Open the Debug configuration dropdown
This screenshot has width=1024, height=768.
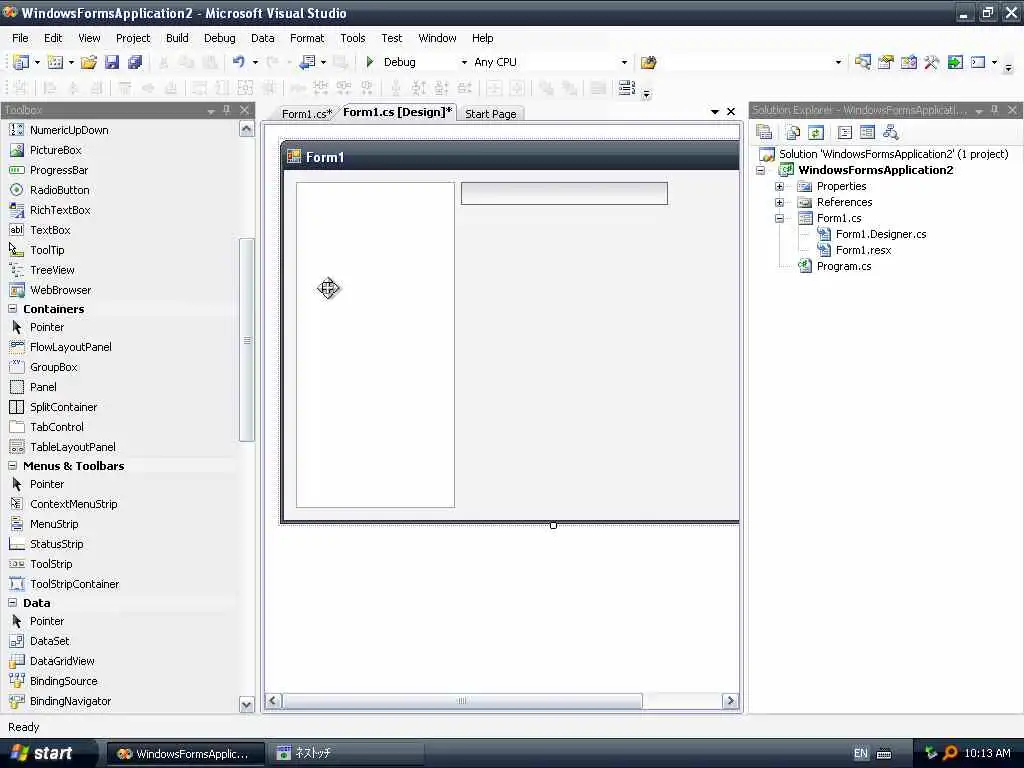[x=464, y=62]
